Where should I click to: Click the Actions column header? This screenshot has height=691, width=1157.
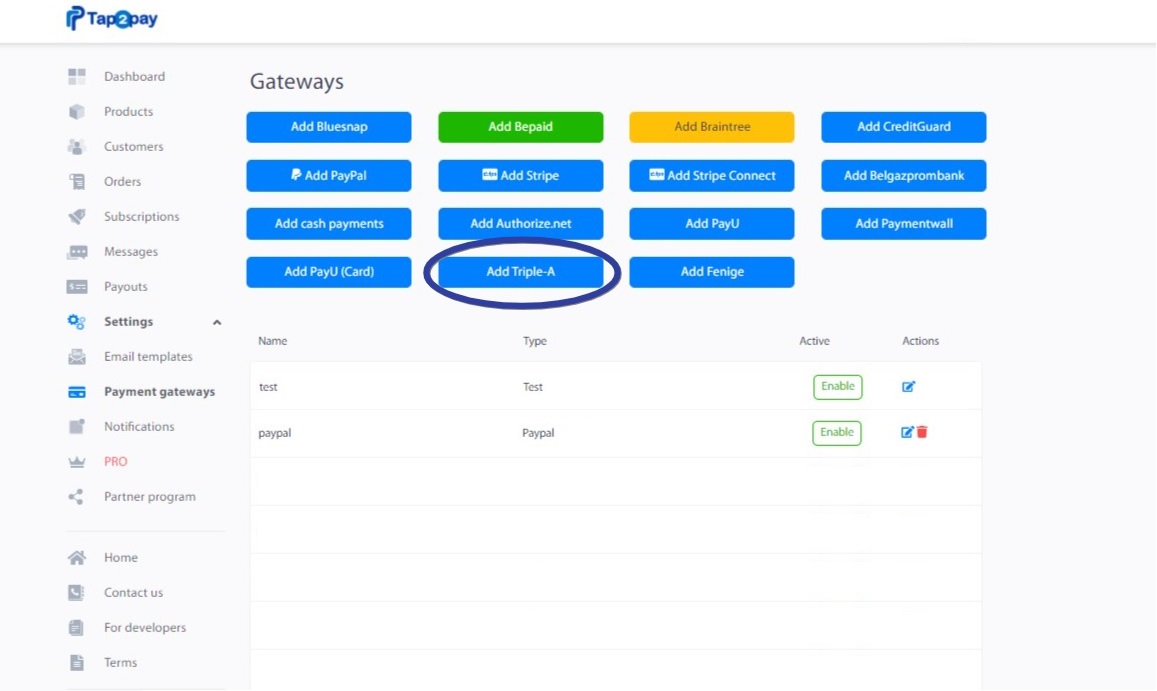(920, 341)
